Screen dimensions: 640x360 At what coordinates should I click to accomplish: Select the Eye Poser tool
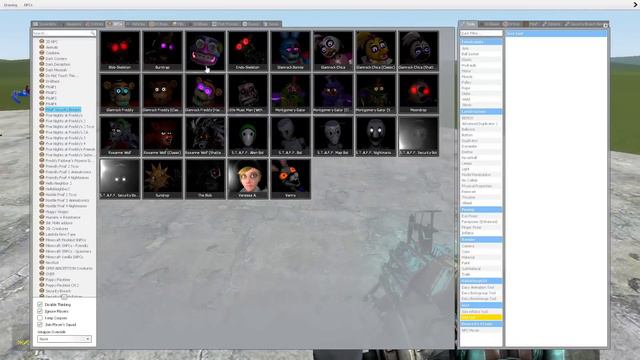480,216
